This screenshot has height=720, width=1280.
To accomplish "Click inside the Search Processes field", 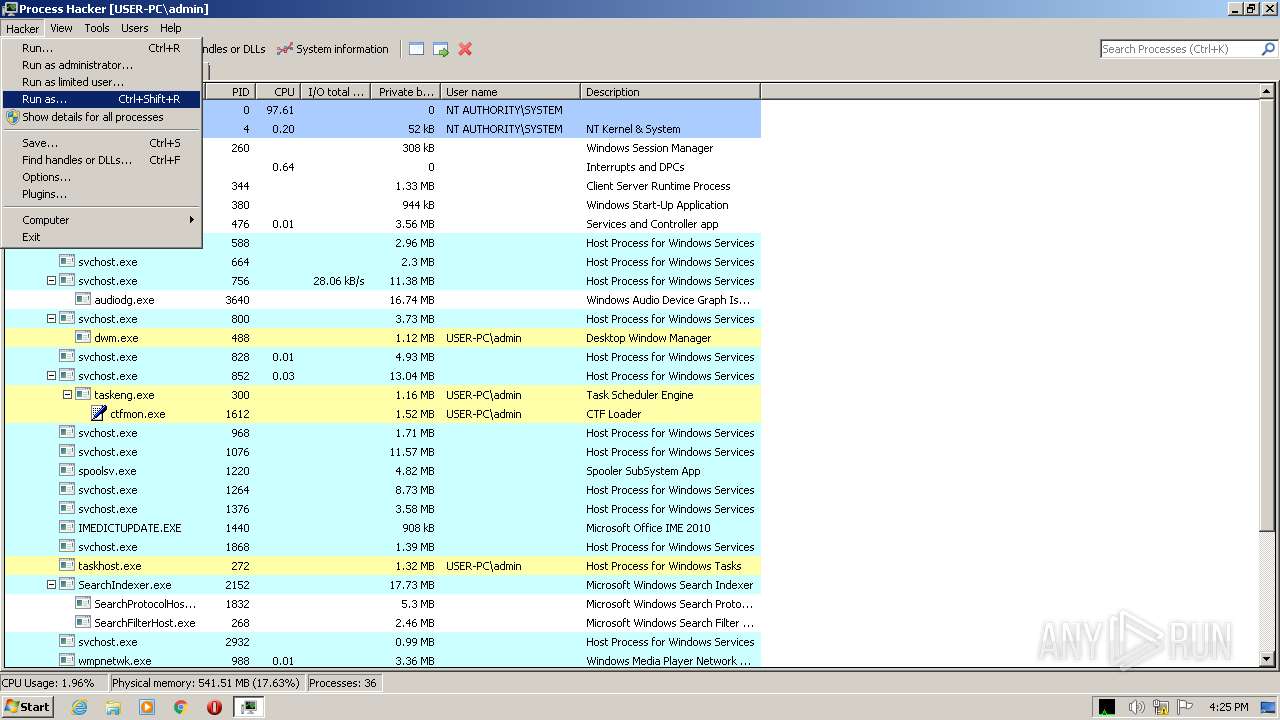I will click(x=1179, y=49).
